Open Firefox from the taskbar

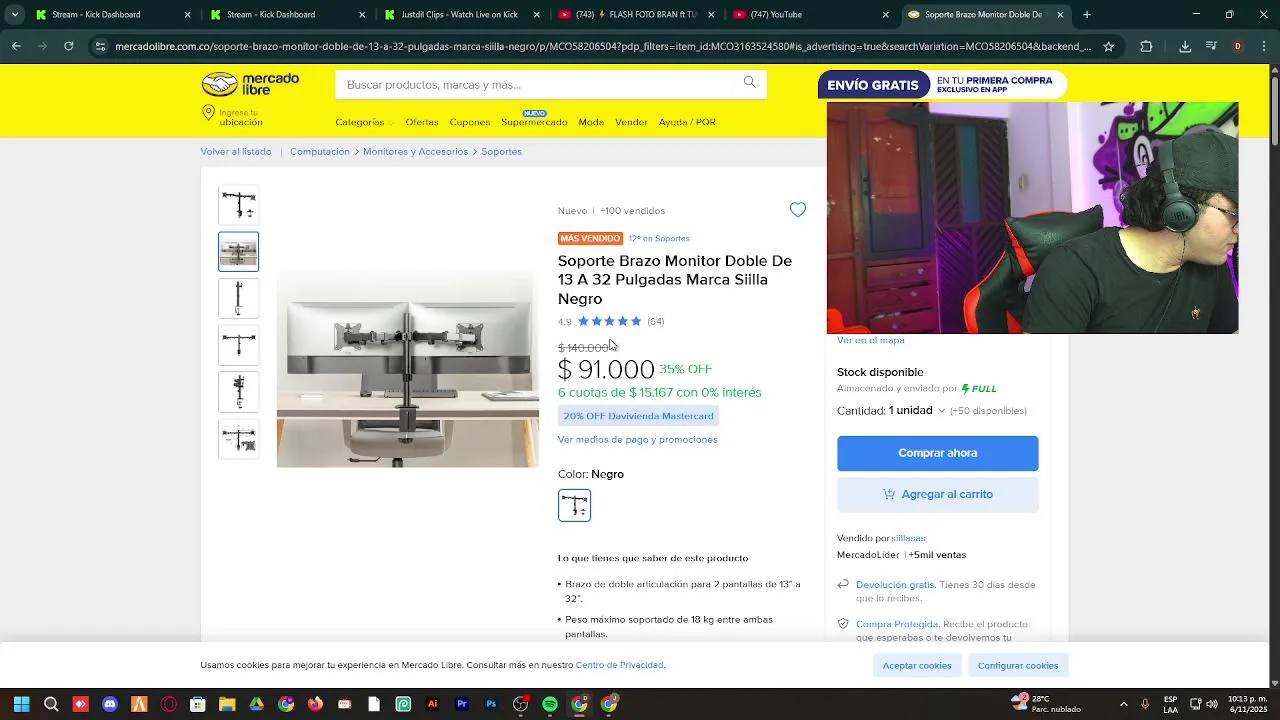pyautogui.click(x=315, y=704)
